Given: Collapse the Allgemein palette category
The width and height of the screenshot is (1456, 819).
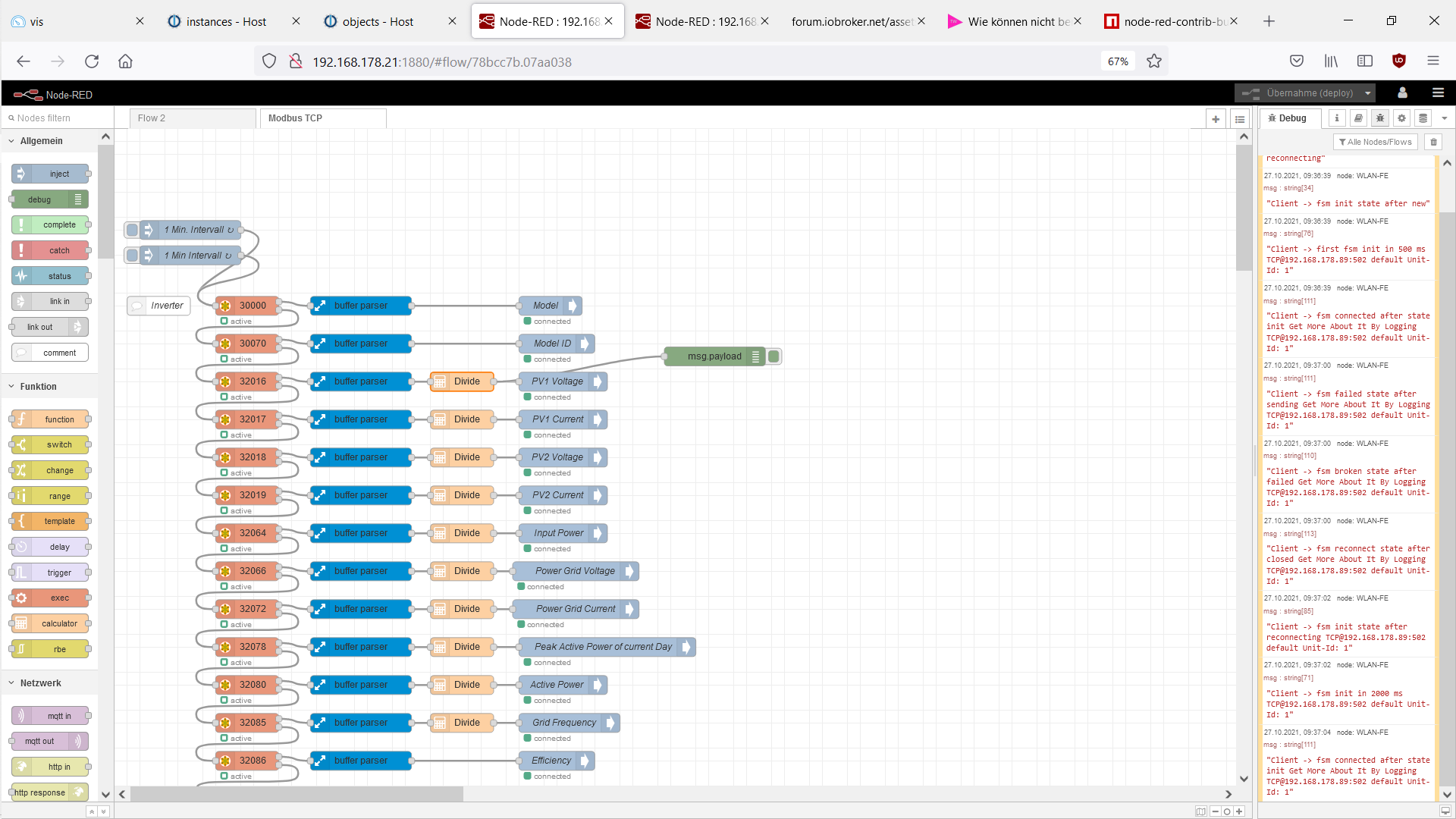Looking at the screenshot, I should click(x=41, y=141).
